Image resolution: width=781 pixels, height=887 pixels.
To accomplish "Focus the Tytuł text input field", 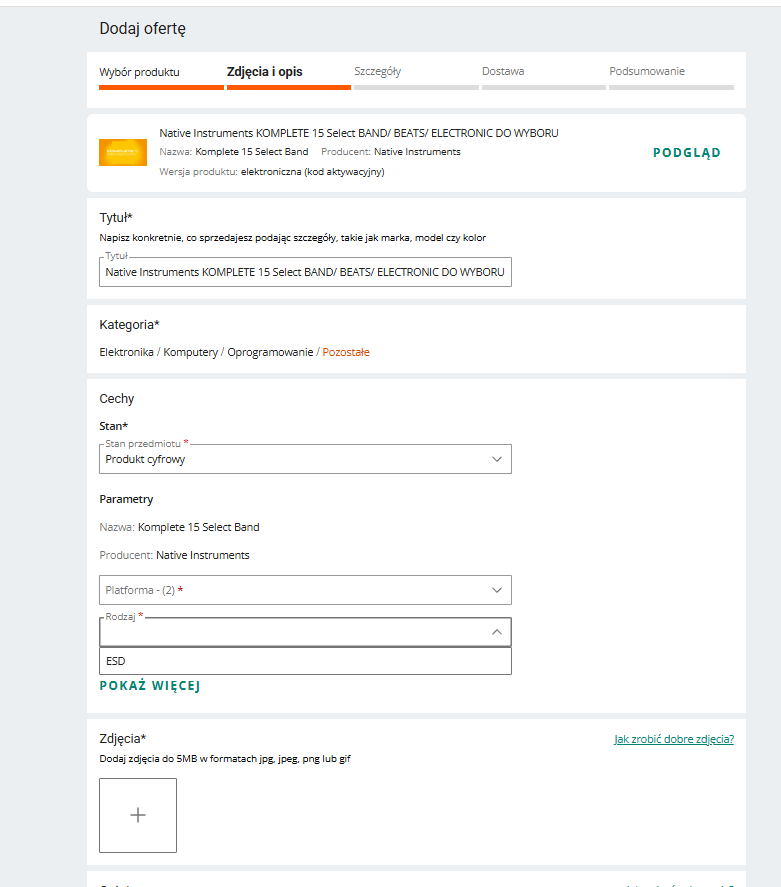I will (305, 272).
